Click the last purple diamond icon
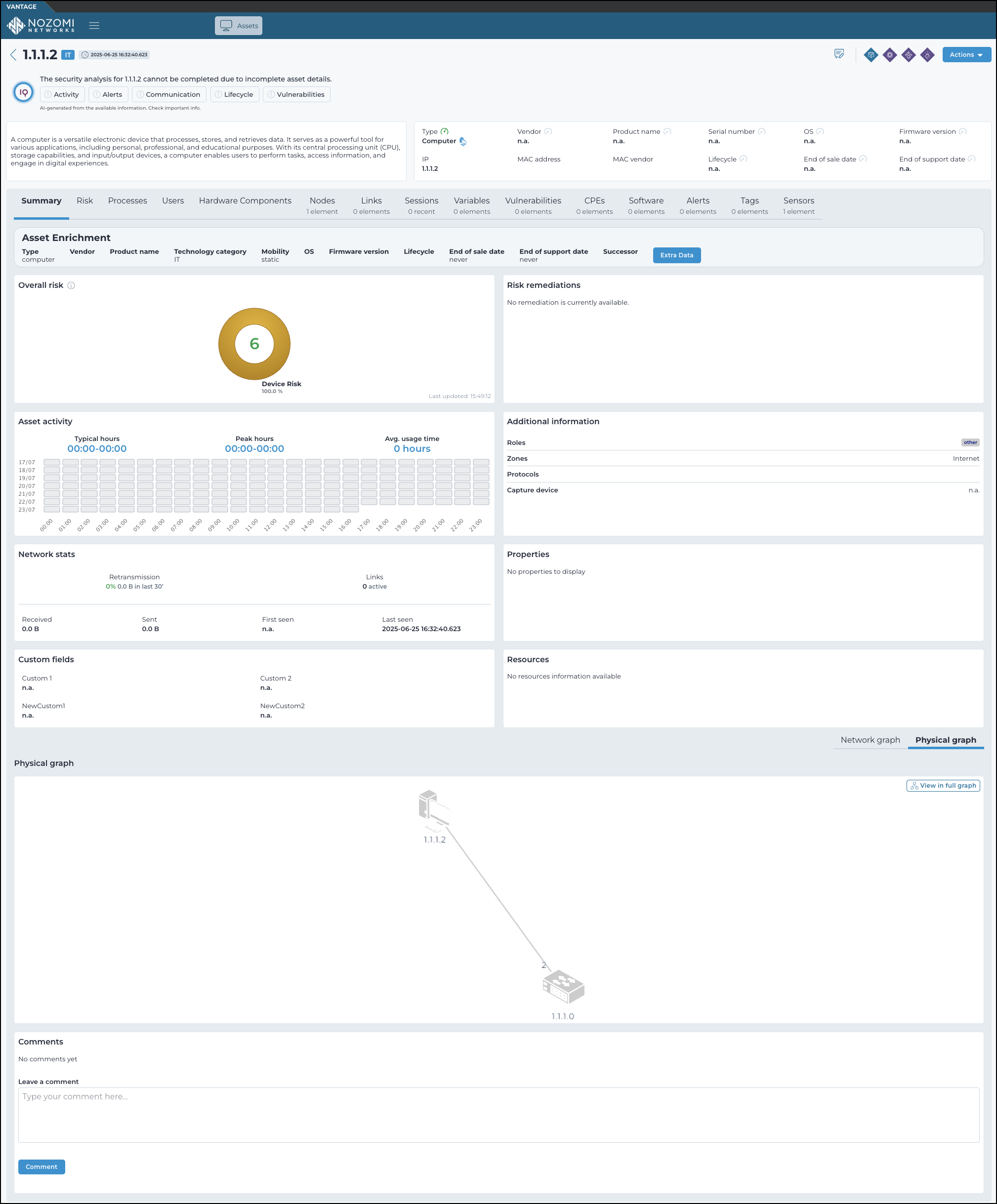The height and width of the screenshot is (1204, 997). point(927,55)
